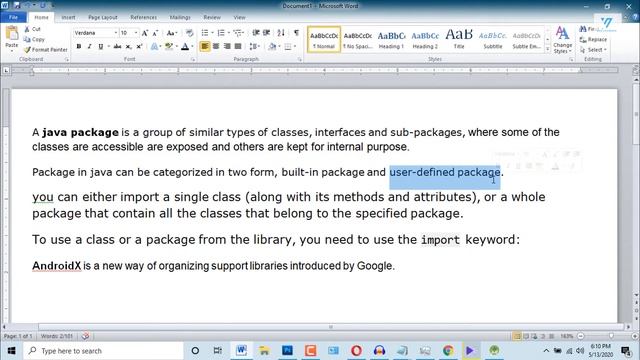This screenshot has height=360, width=640.
Task: Switch to Print Layout view in status bar
Action: 517,336
